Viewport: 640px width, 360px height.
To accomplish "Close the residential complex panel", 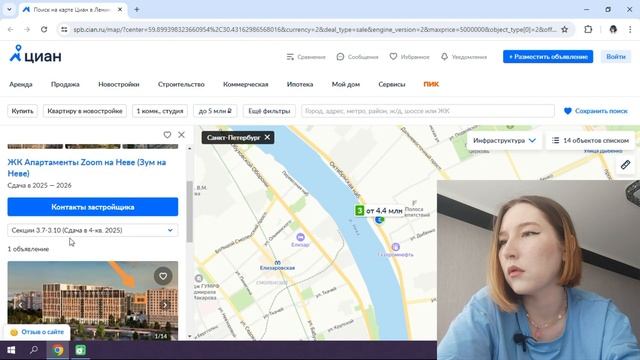I will (181, 135).
